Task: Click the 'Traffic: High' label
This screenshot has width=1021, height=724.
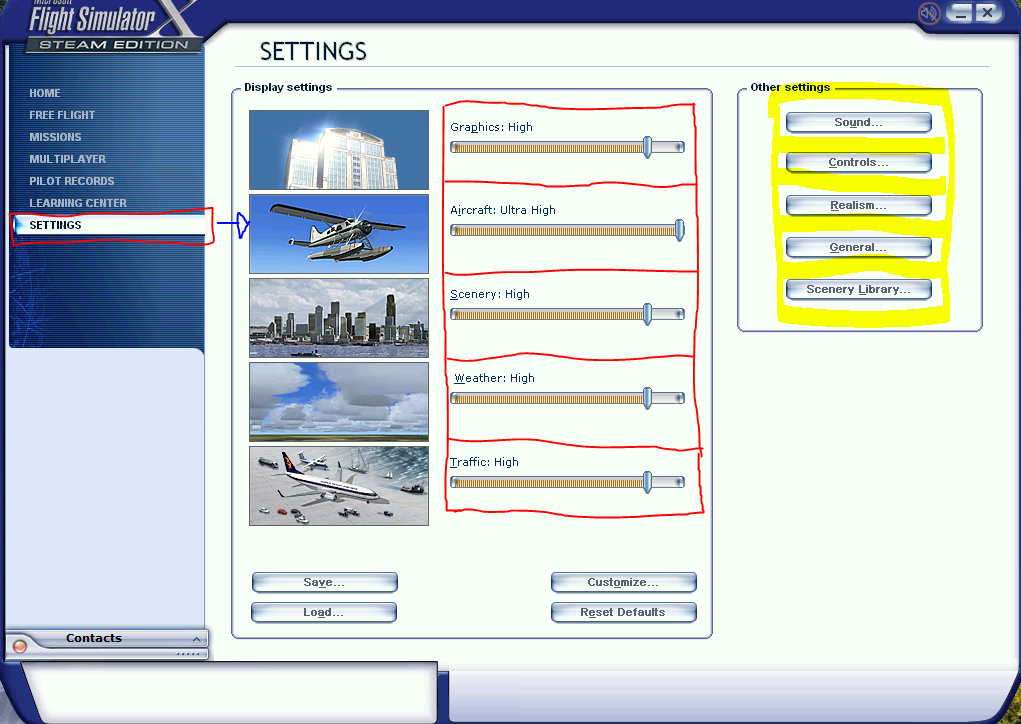Action: pyautogui.click(x=484, y=462)
